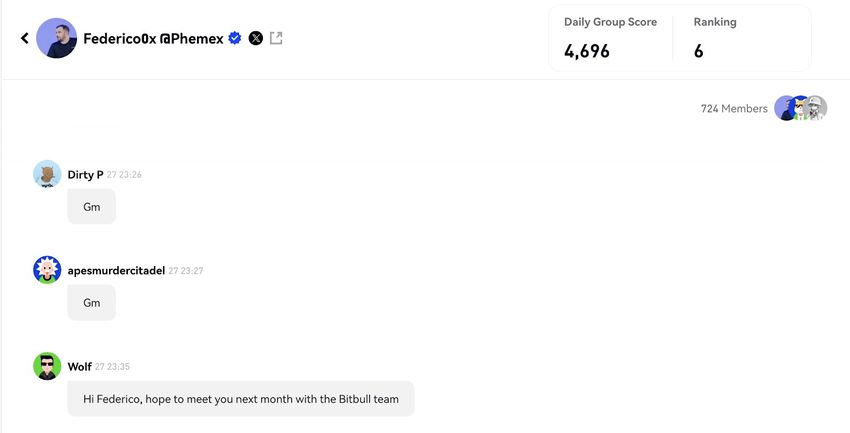Click Wolf's green avatar
The height and width of the screenshot is (433, 850).
47,366
